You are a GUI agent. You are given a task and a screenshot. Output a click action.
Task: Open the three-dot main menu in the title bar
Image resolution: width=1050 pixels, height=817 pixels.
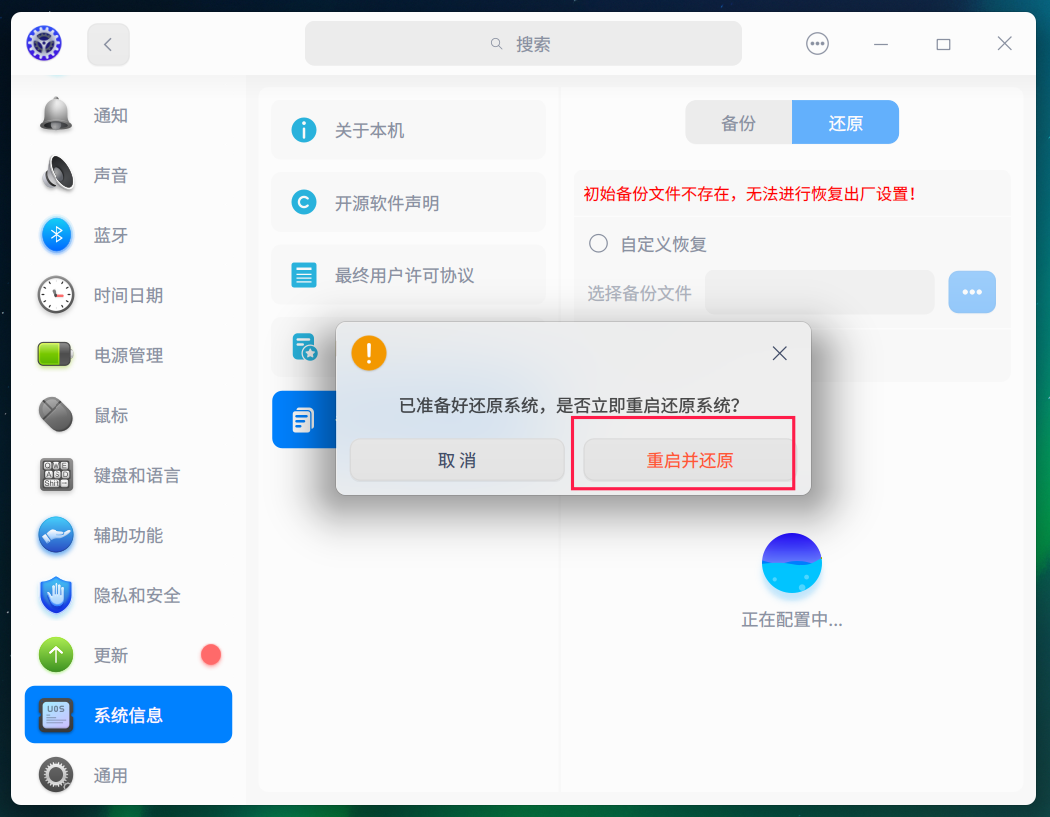point(817,44)
